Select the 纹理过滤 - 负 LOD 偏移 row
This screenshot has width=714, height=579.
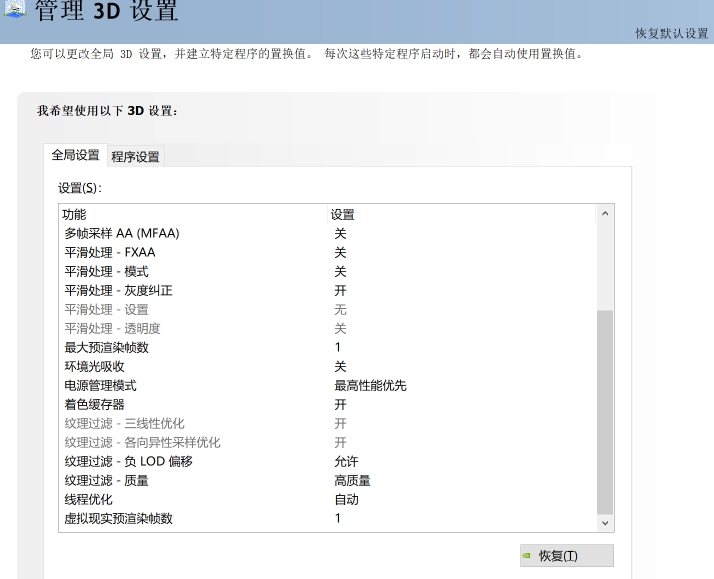pyautogui.click(x=328, y=462)
